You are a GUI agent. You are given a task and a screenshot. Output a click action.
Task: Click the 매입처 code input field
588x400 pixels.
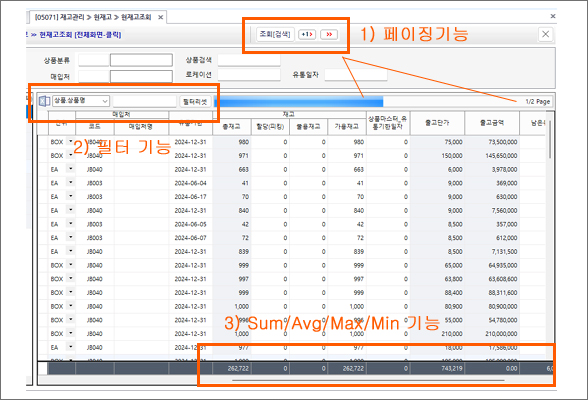click(x=93, y=76)
